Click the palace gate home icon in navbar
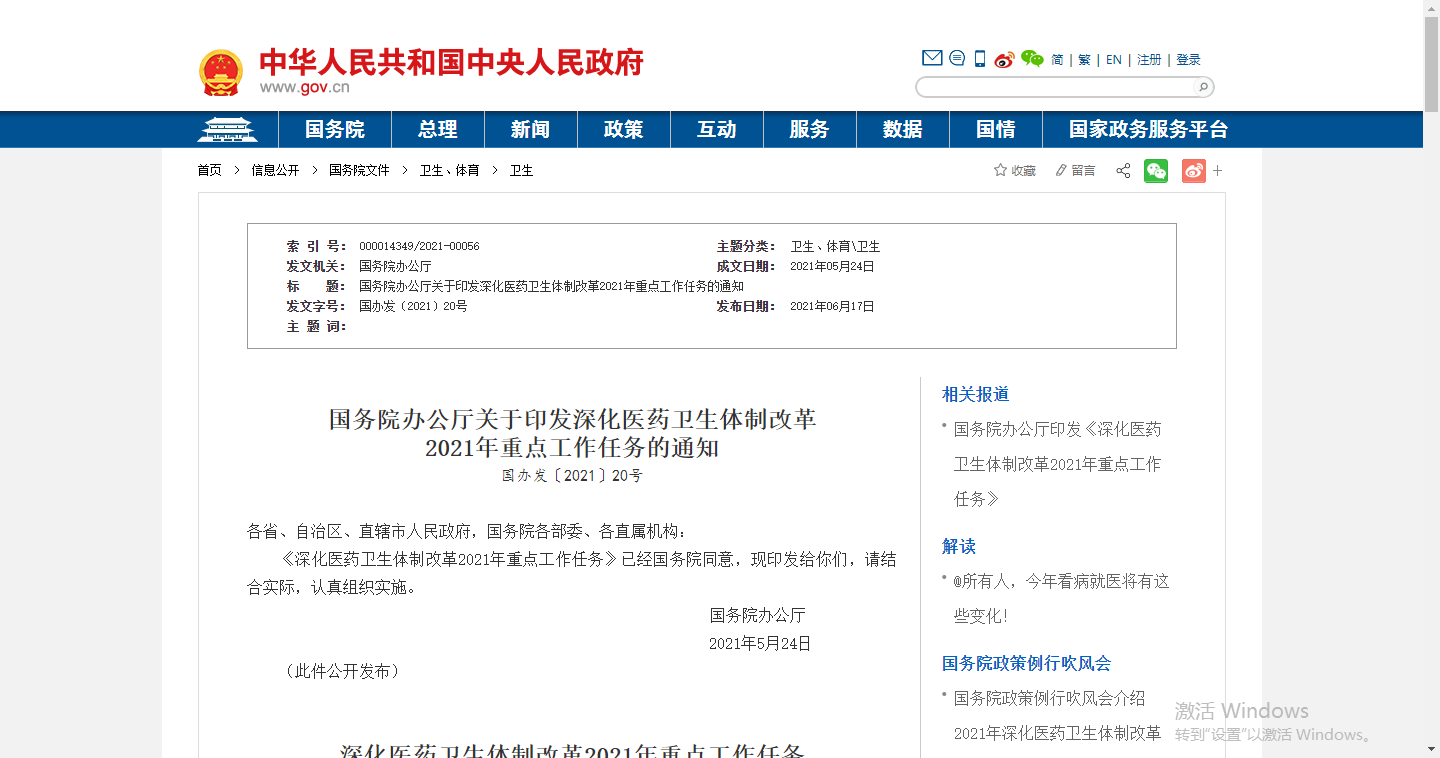 [227, 130]
